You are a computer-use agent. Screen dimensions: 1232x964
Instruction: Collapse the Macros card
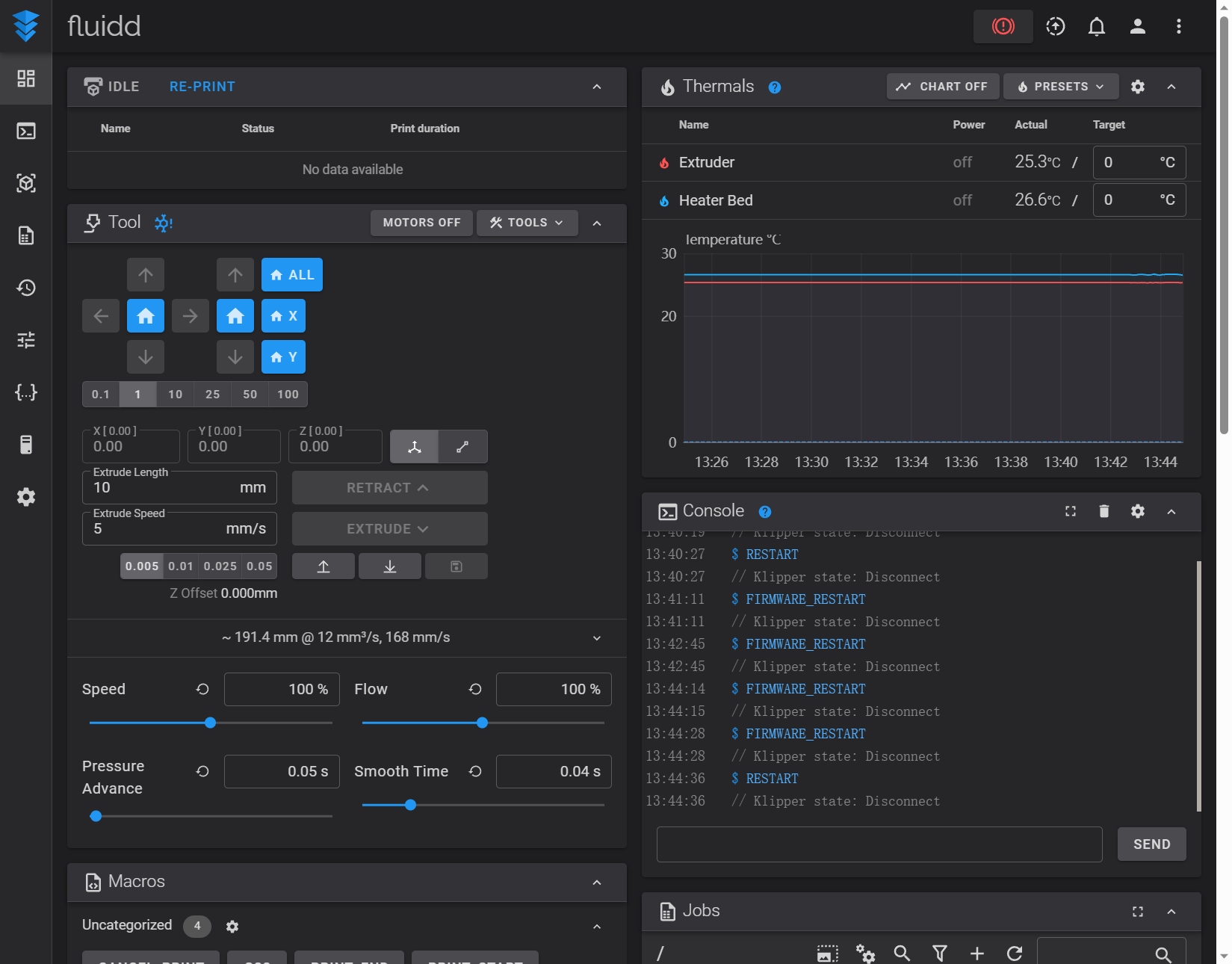click(x=596, y=883)
